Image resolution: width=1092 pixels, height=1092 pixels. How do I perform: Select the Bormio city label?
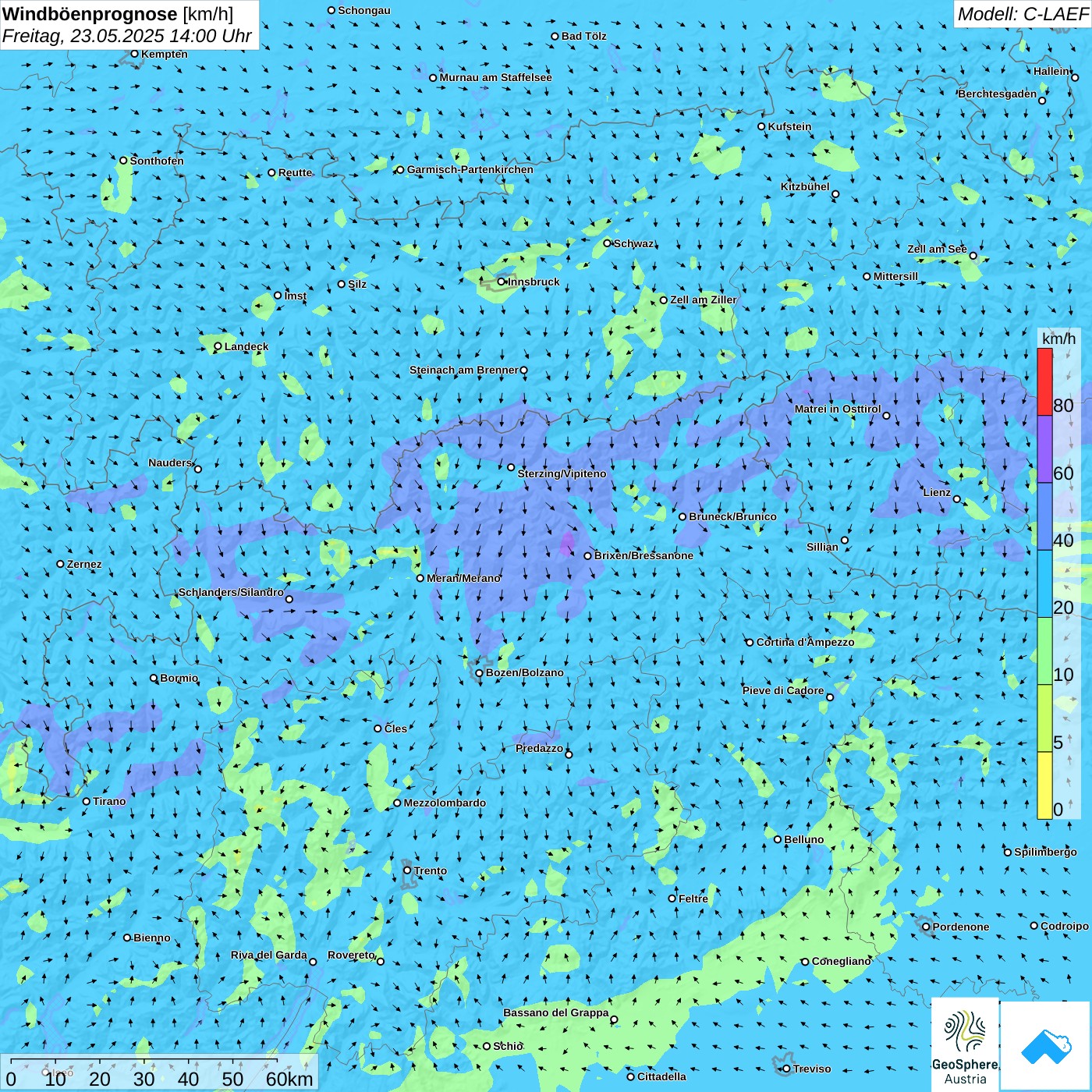click(179, 678)
